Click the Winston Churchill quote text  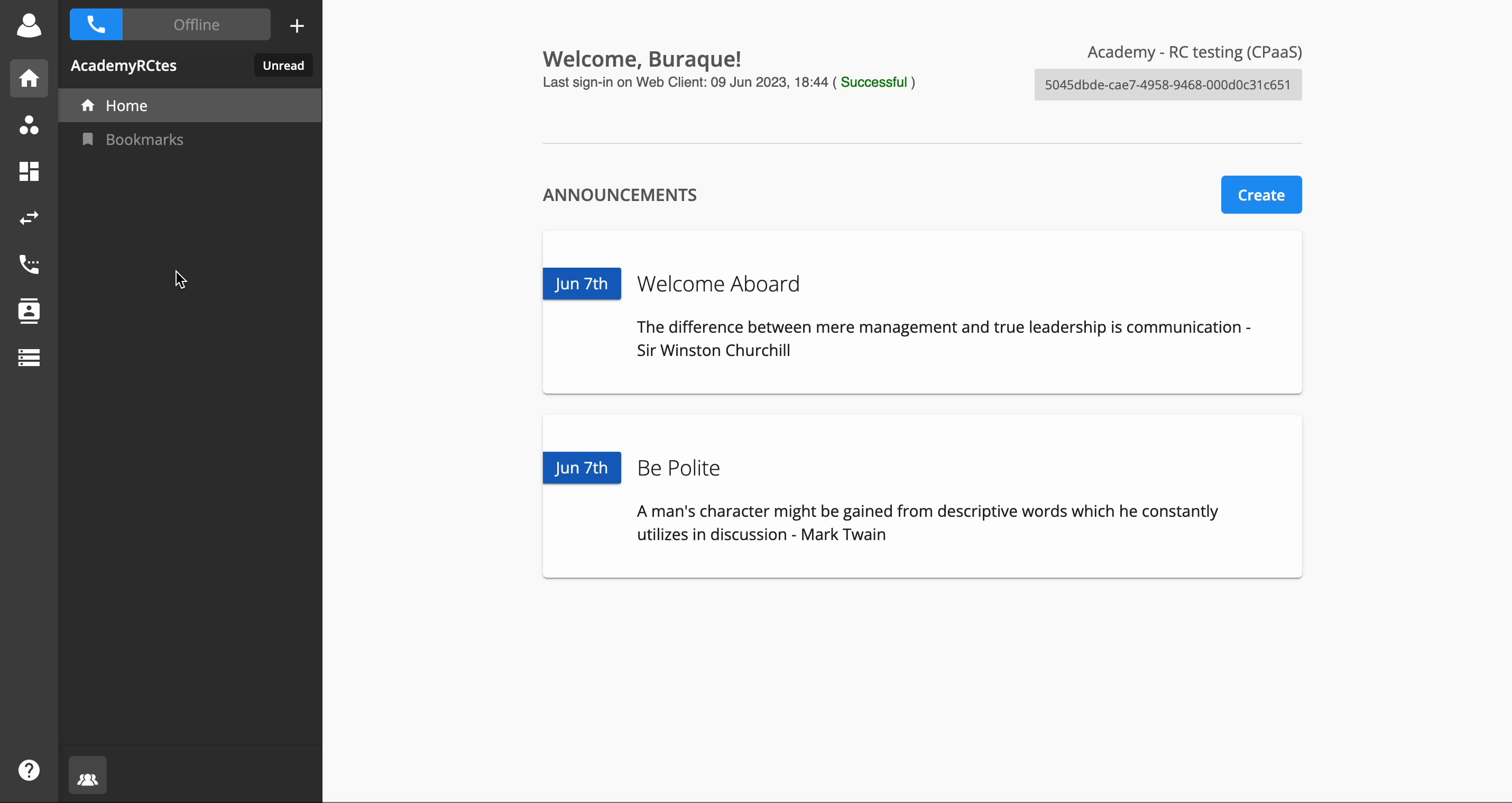click(x=944, y=339)
